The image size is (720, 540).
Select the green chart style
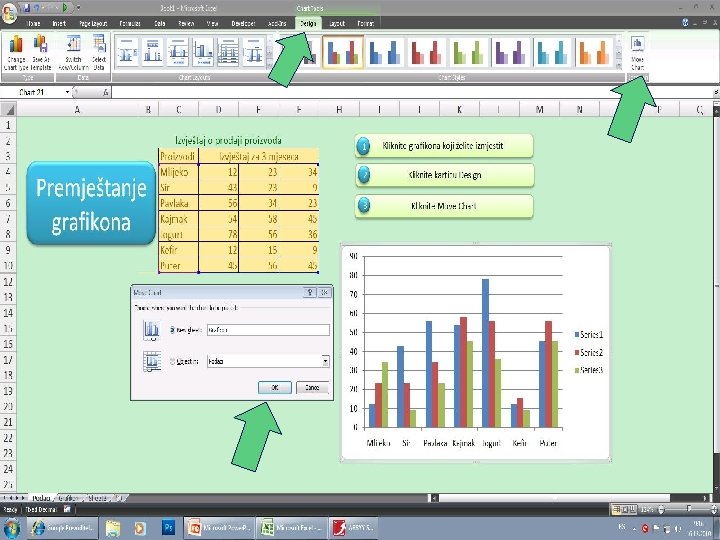point(469,52)
